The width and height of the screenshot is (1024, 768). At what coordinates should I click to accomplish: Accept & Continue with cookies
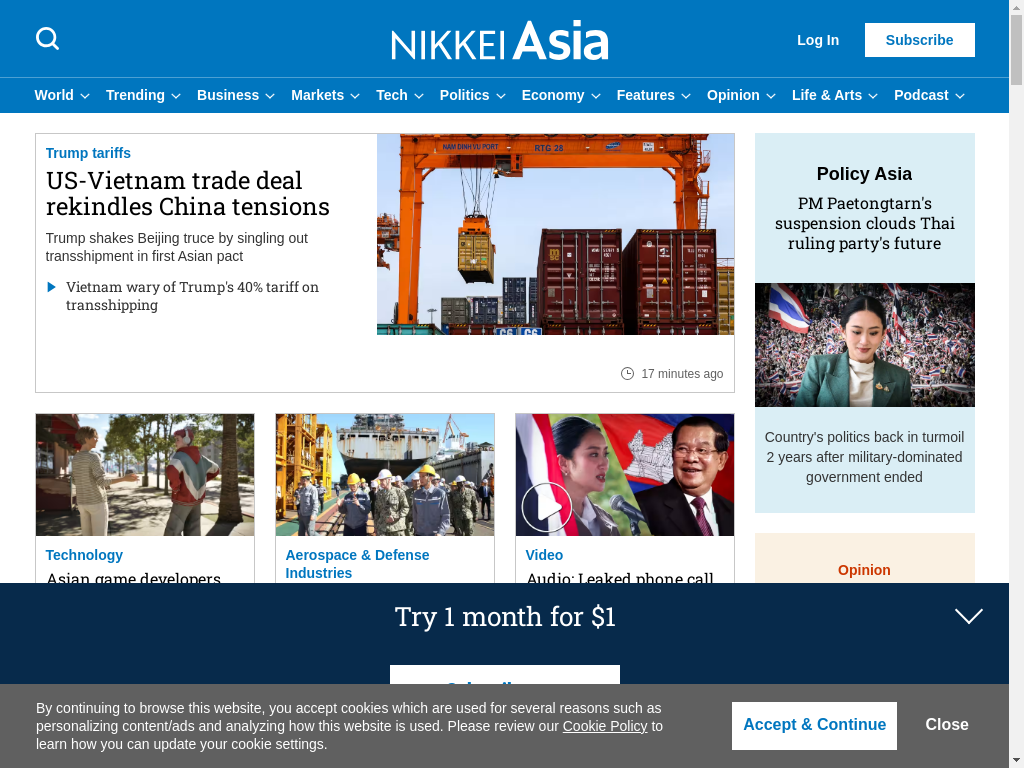point(814,725)
